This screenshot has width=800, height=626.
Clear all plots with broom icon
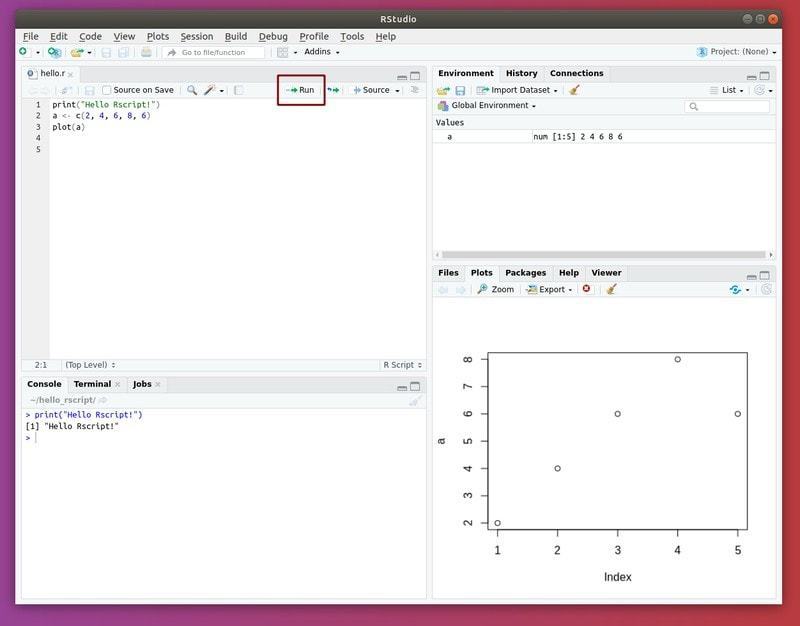tap(612, 289)
